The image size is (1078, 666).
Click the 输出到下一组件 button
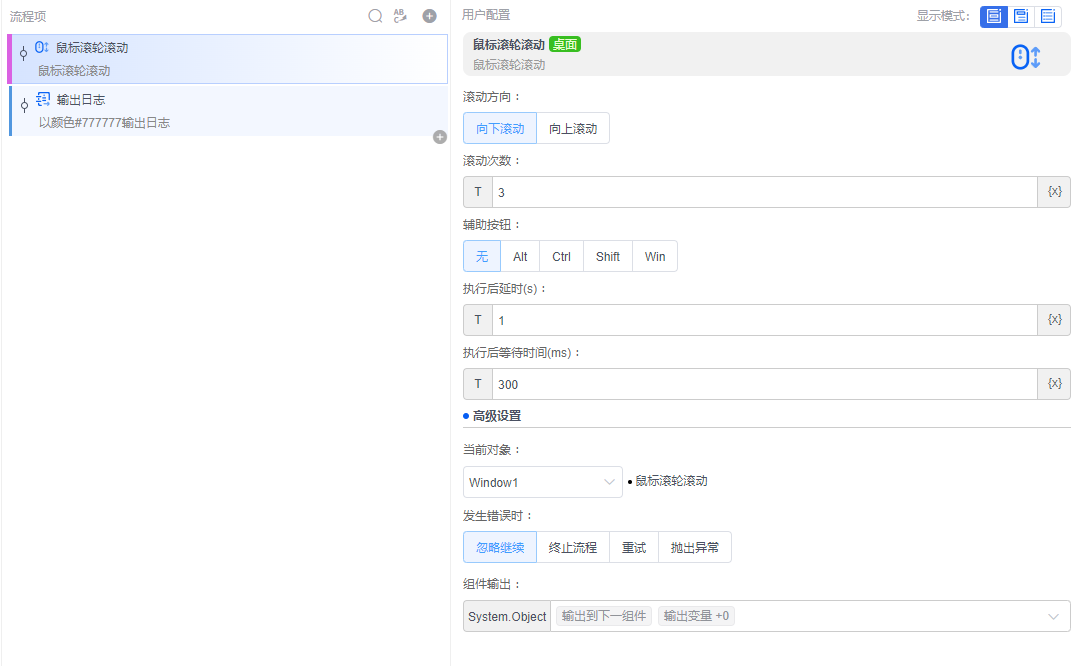tap(603, 616)
